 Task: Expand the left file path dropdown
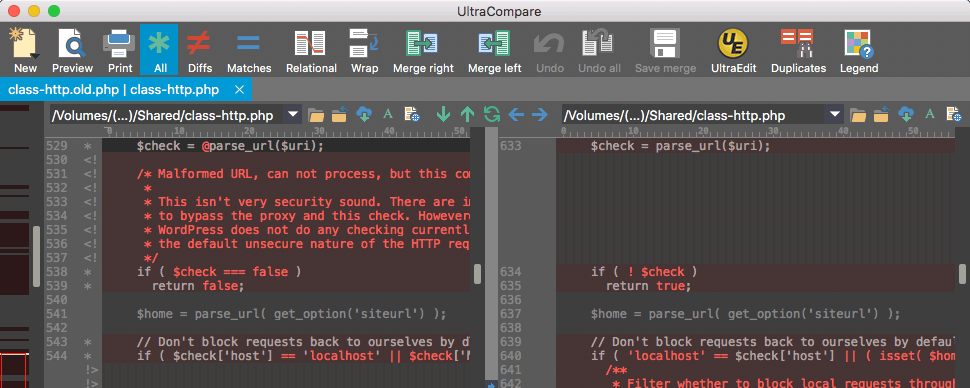(x=293, y=114)
